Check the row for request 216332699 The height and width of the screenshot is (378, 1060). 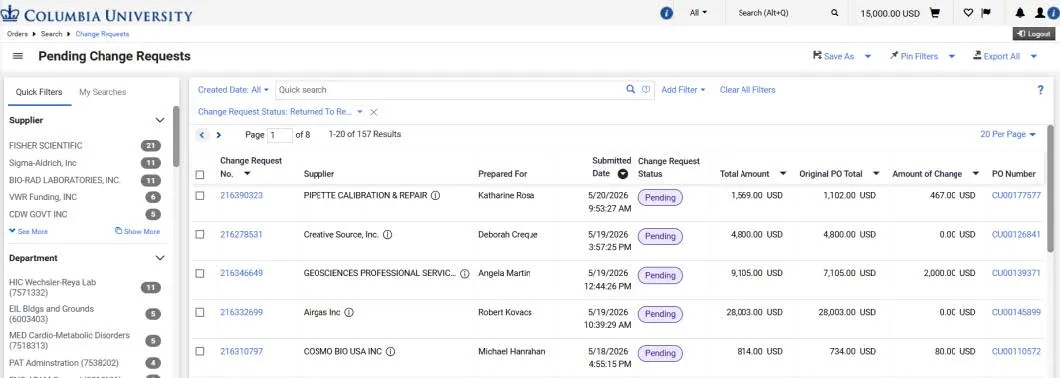tap(199, 312)
